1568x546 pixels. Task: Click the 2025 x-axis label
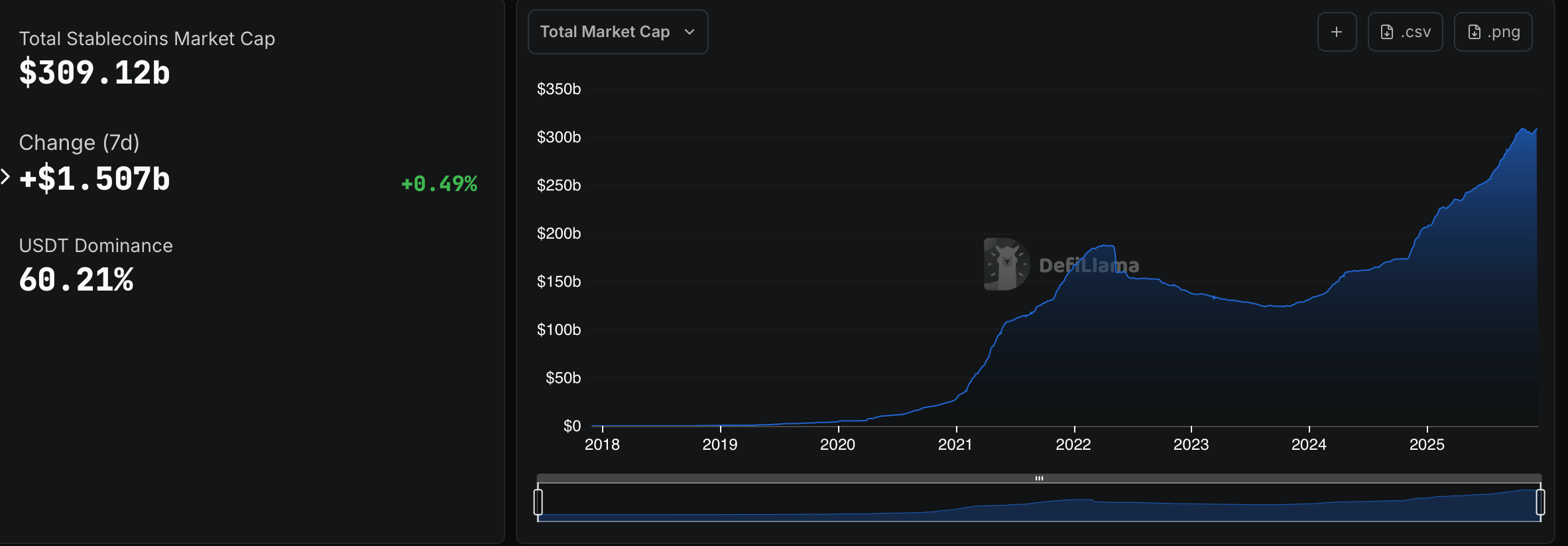coord(1426,444)
